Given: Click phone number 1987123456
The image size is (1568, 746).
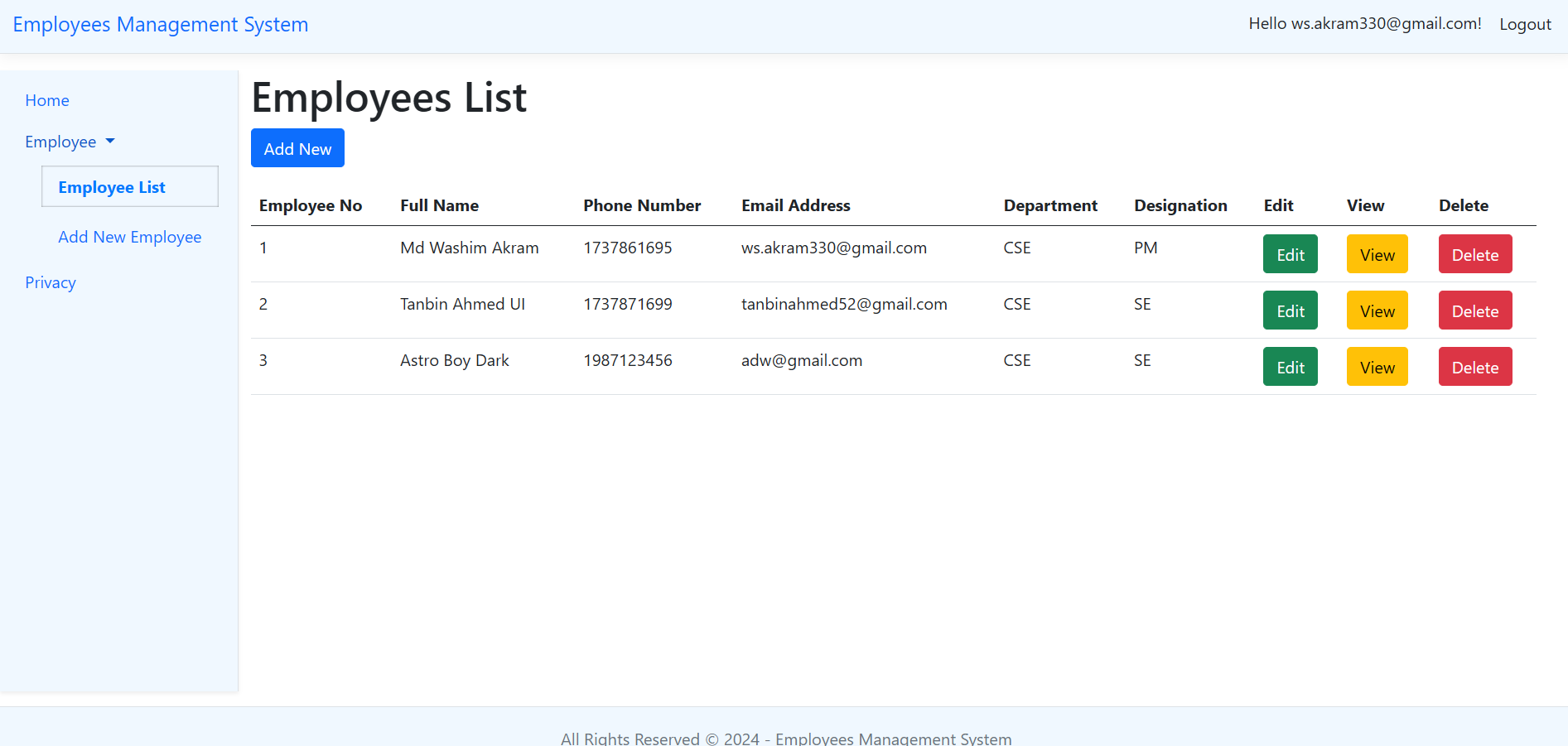Looking at the screenshot, I should (x=628, y=360).
